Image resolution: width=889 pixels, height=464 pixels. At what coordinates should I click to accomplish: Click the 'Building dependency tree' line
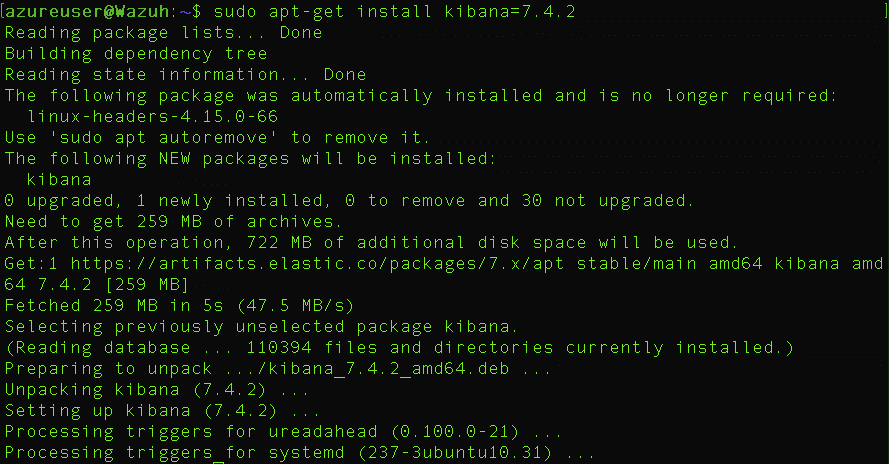click(136, 53)
